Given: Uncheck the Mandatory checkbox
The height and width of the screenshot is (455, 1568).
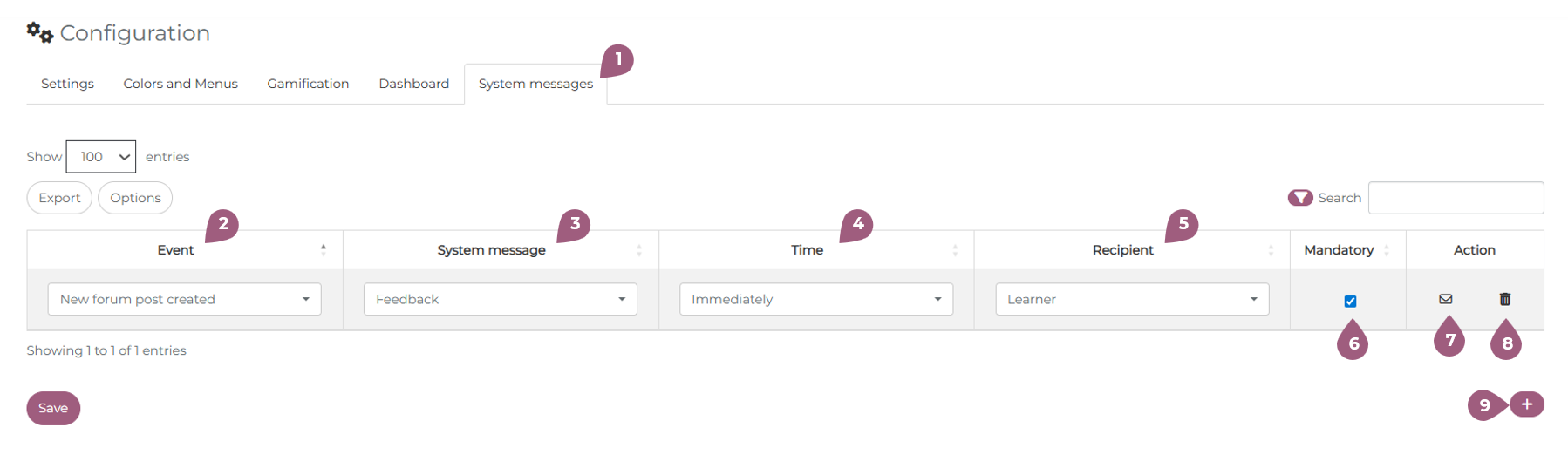Looking at the screenshot, I should (1350, 302).
